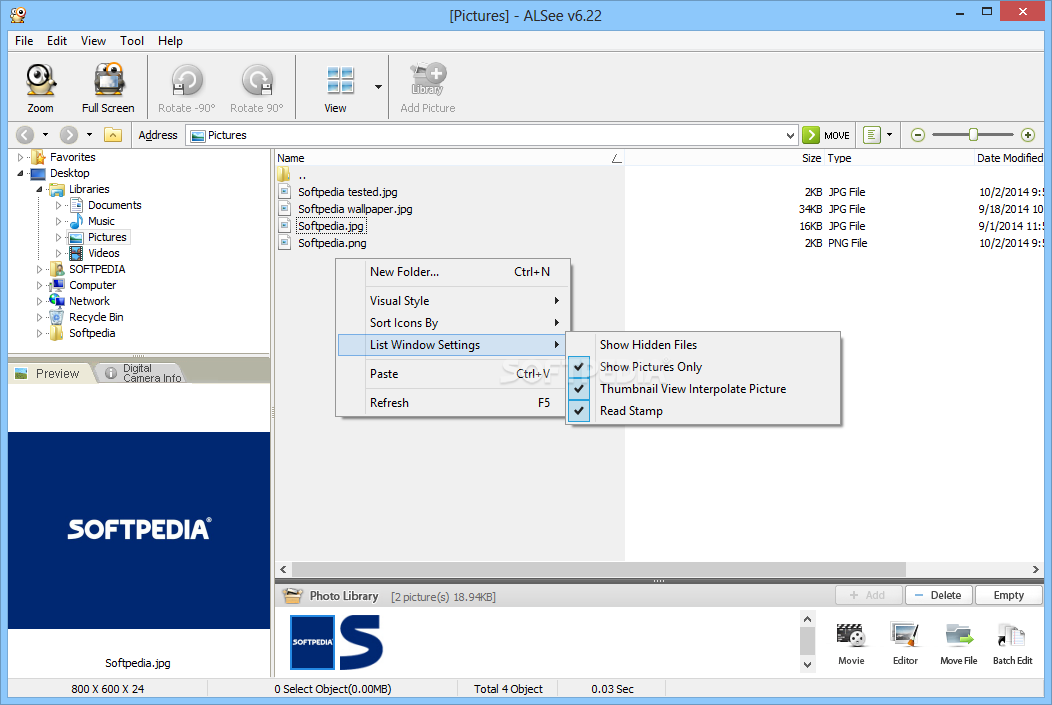Select the Softpedia thumbnail in Photo Library

point(312,642)
